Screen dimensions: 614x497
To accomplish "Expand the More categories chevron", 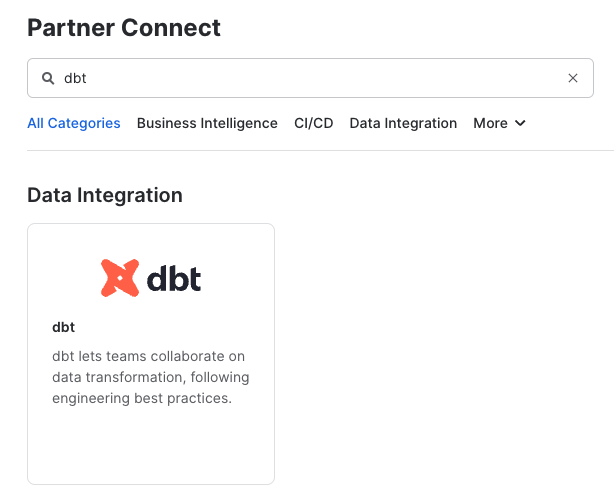I will coord(520,123).
